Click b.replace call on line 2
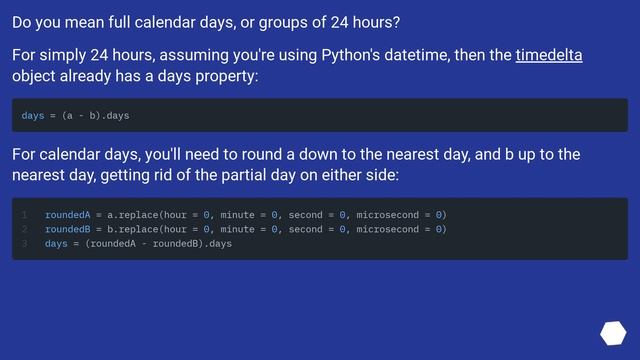 pyautogui.click(x=135, y=229)
